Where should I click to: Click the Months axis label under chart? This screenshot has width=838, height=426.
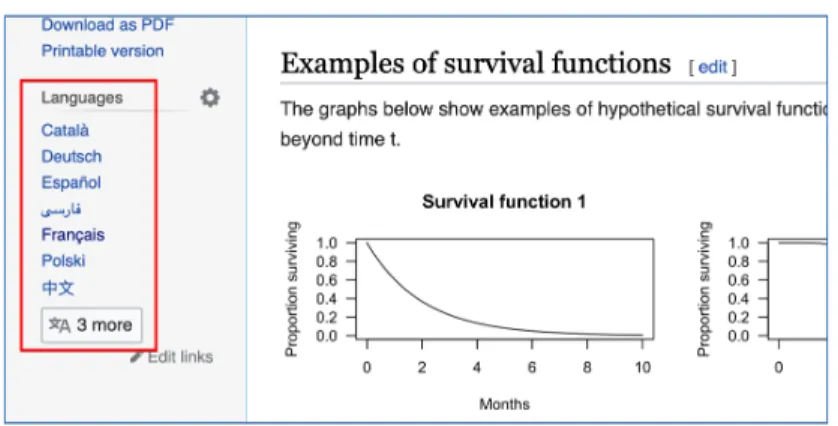coord(504,404)
